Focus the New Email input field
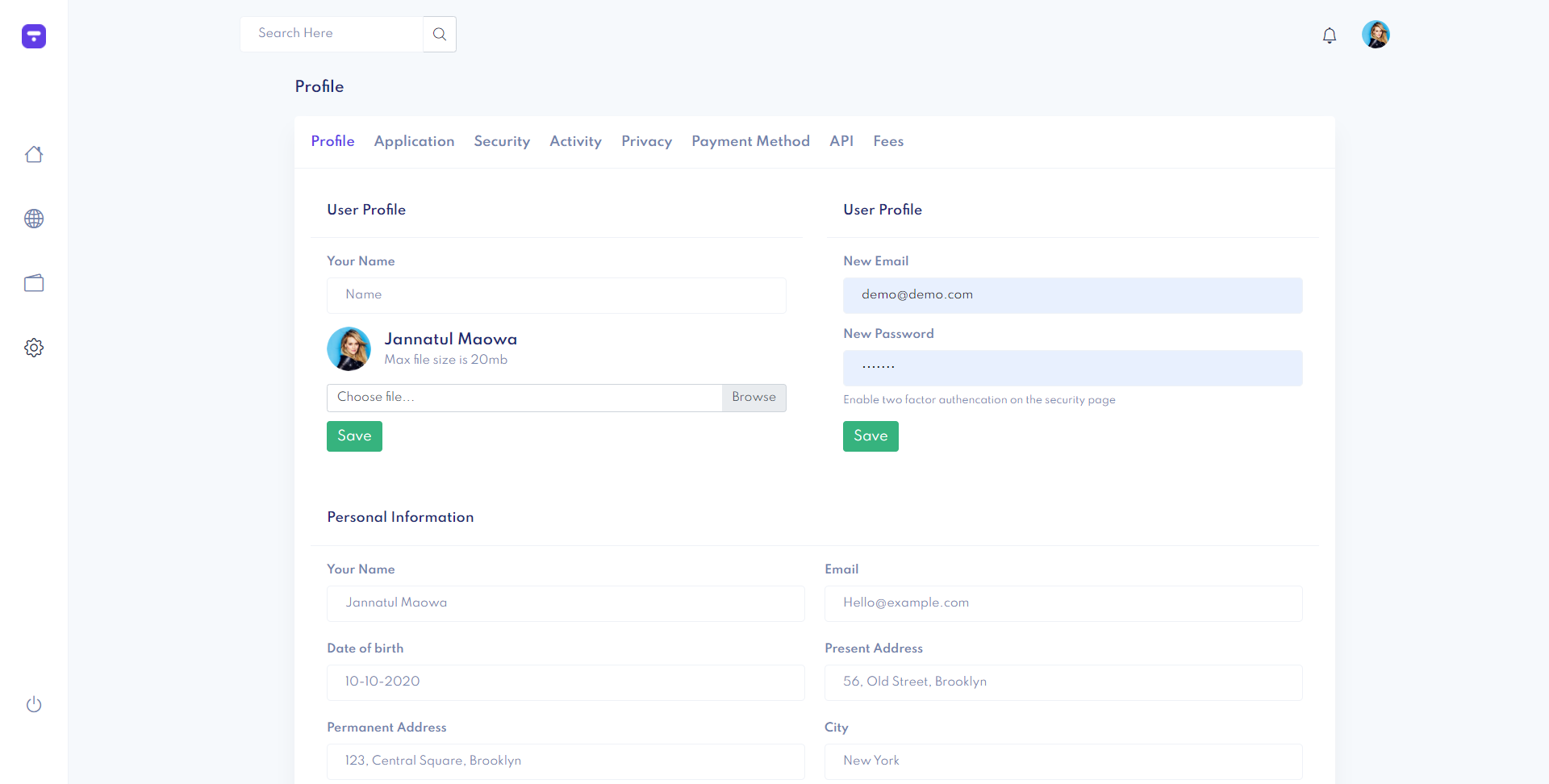The width and height of the screenshot is (1549, 784). 1072,295
